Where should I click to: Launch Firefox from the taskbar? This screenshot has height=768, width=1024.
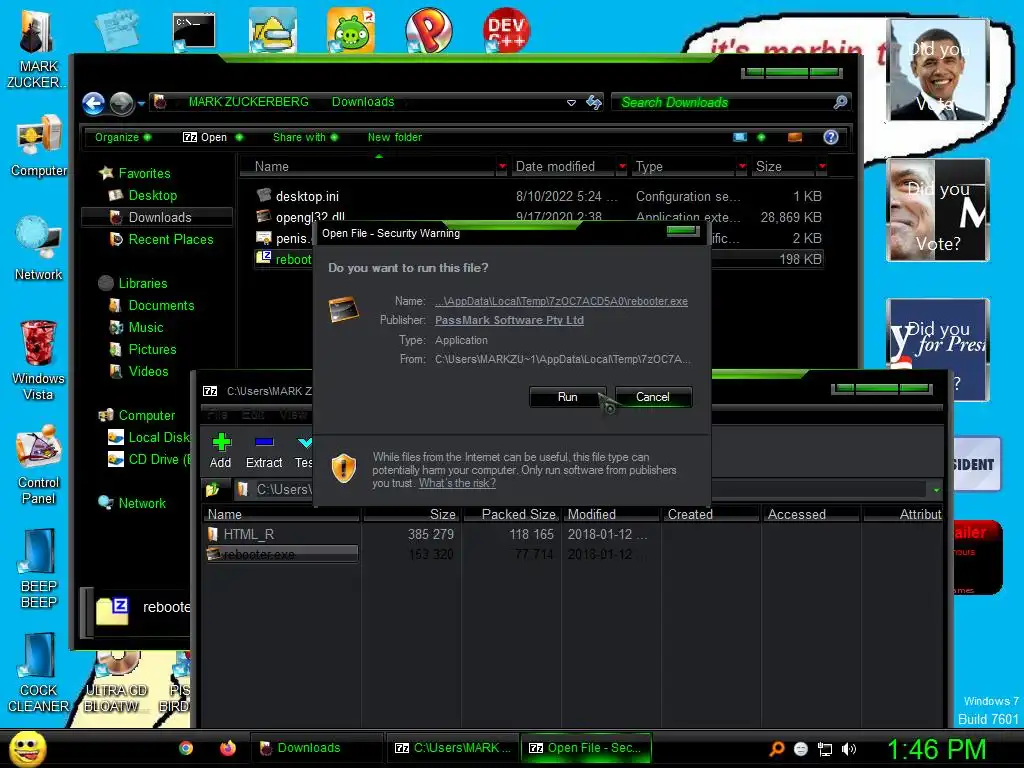[x=227, y=748]
